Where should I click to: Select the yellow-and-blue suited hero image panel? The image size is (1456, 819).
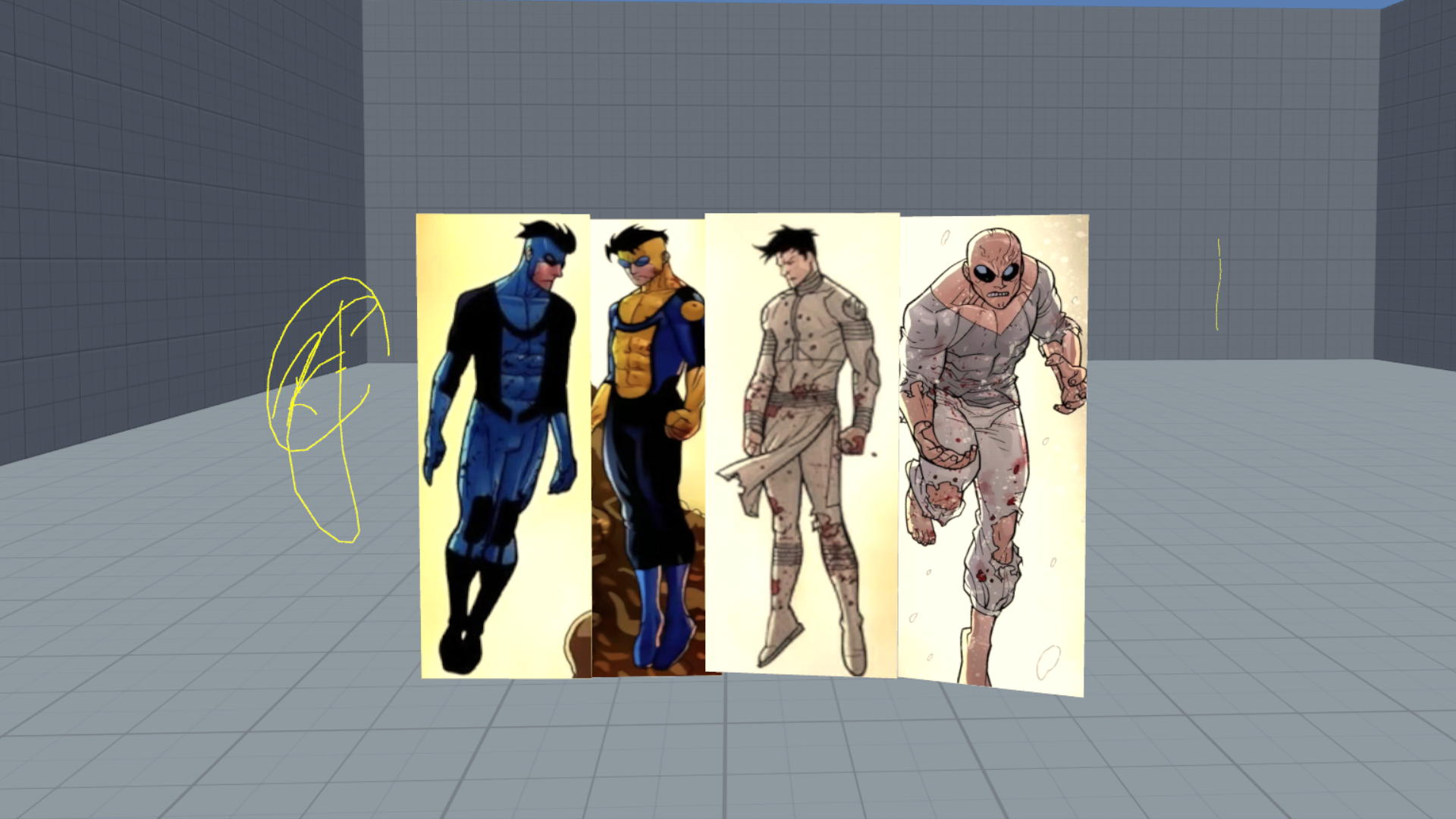(648, 447)
